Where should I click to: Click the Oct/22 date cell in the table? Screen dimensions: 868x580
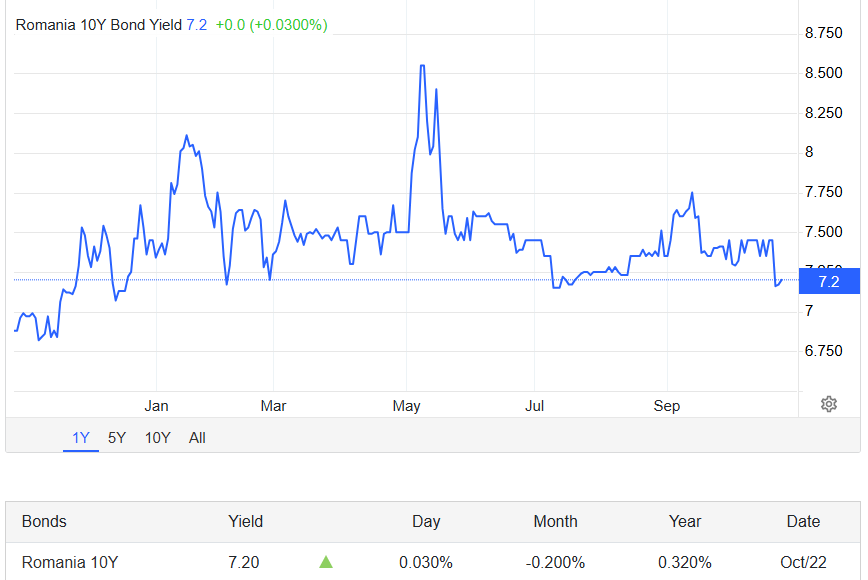pyautogui.click(x=801, y=562)
